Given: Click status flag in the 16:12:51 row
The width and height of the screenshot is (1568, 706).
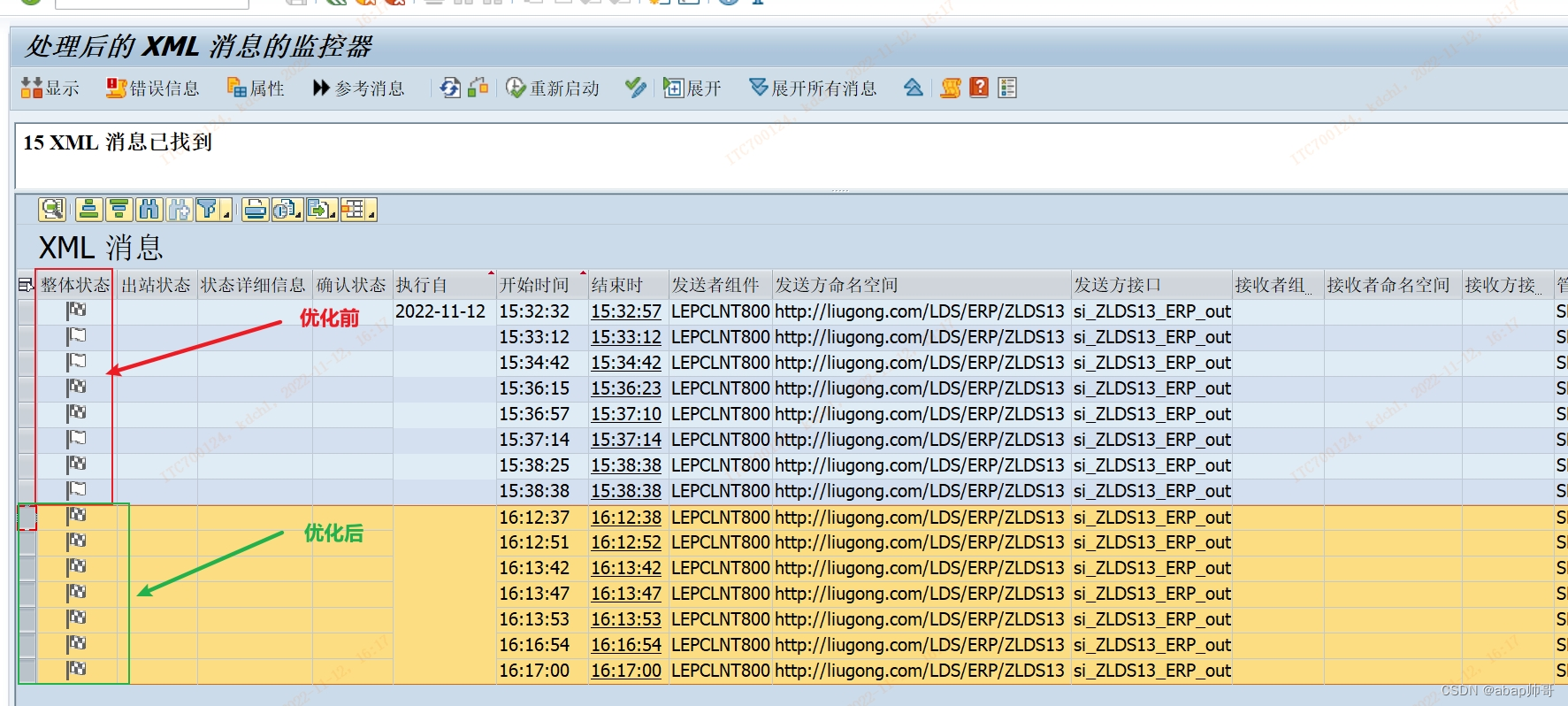Looking at the screenshot, I should point(76,541).
